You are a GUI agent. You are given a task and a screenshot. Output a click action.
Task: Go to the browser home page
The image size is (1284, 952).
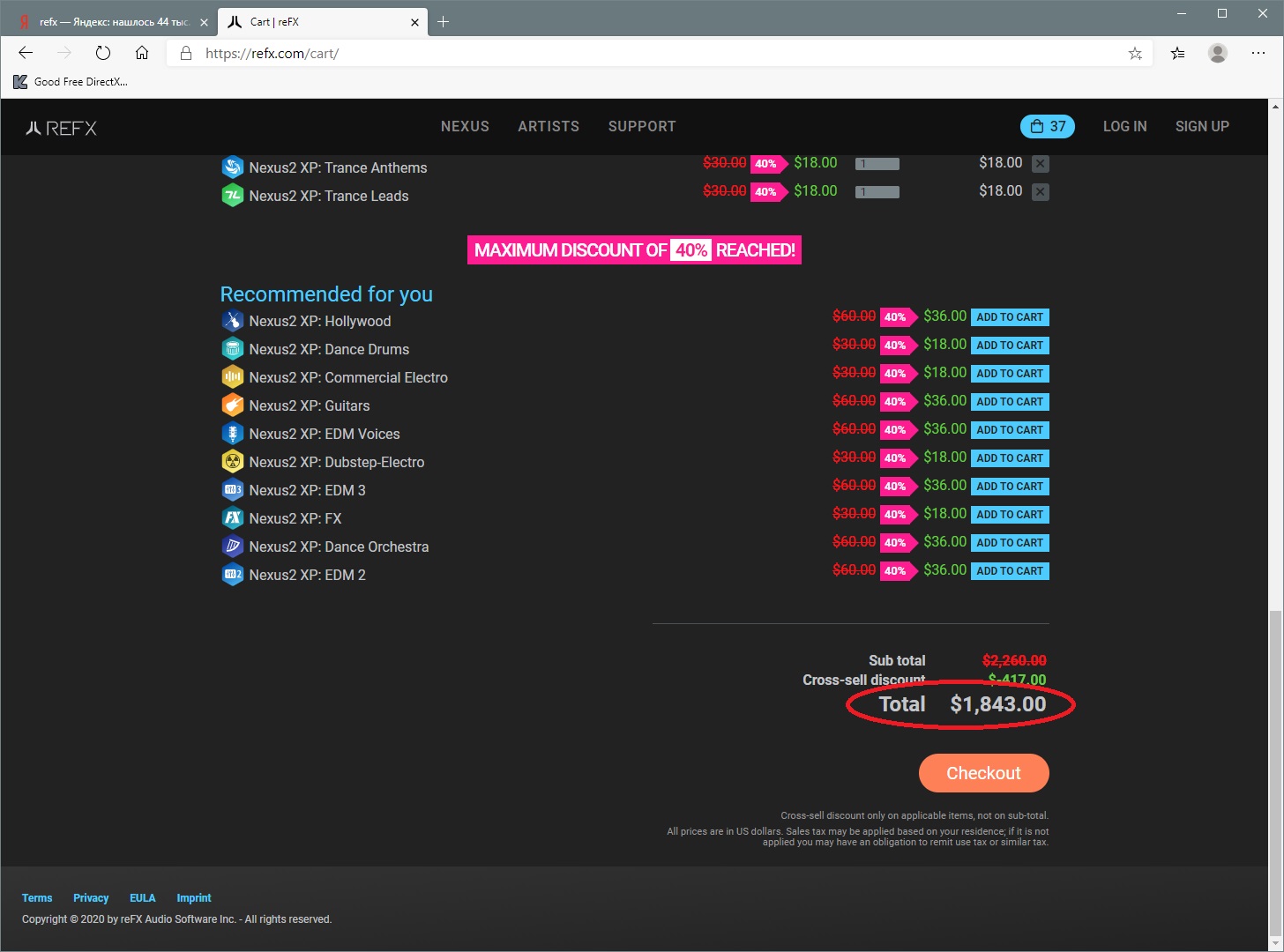coord(142,53)
